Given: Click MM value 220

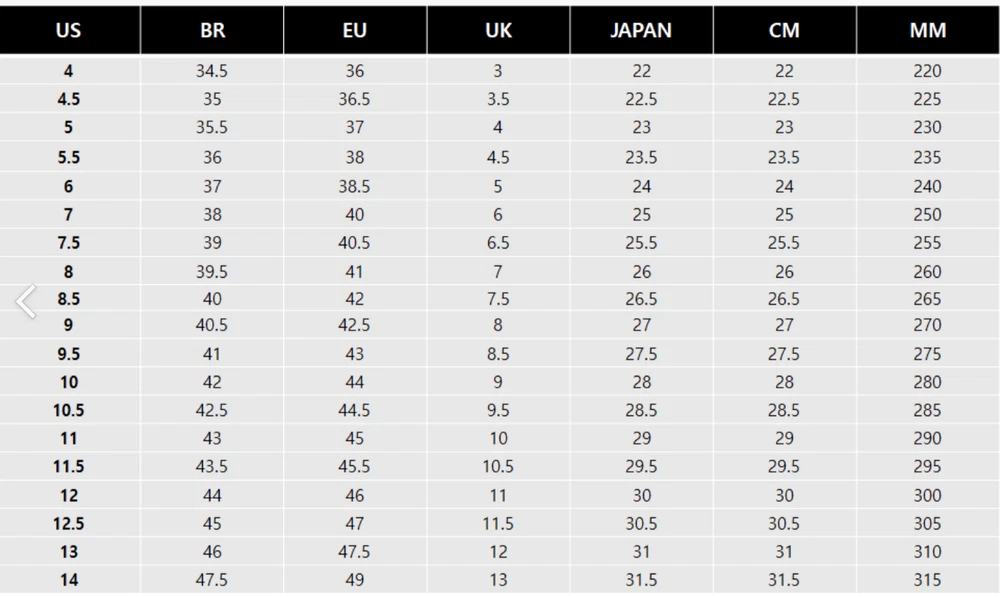Looking at the screenshot, I should pyautogui.click(x=927, y=71).
